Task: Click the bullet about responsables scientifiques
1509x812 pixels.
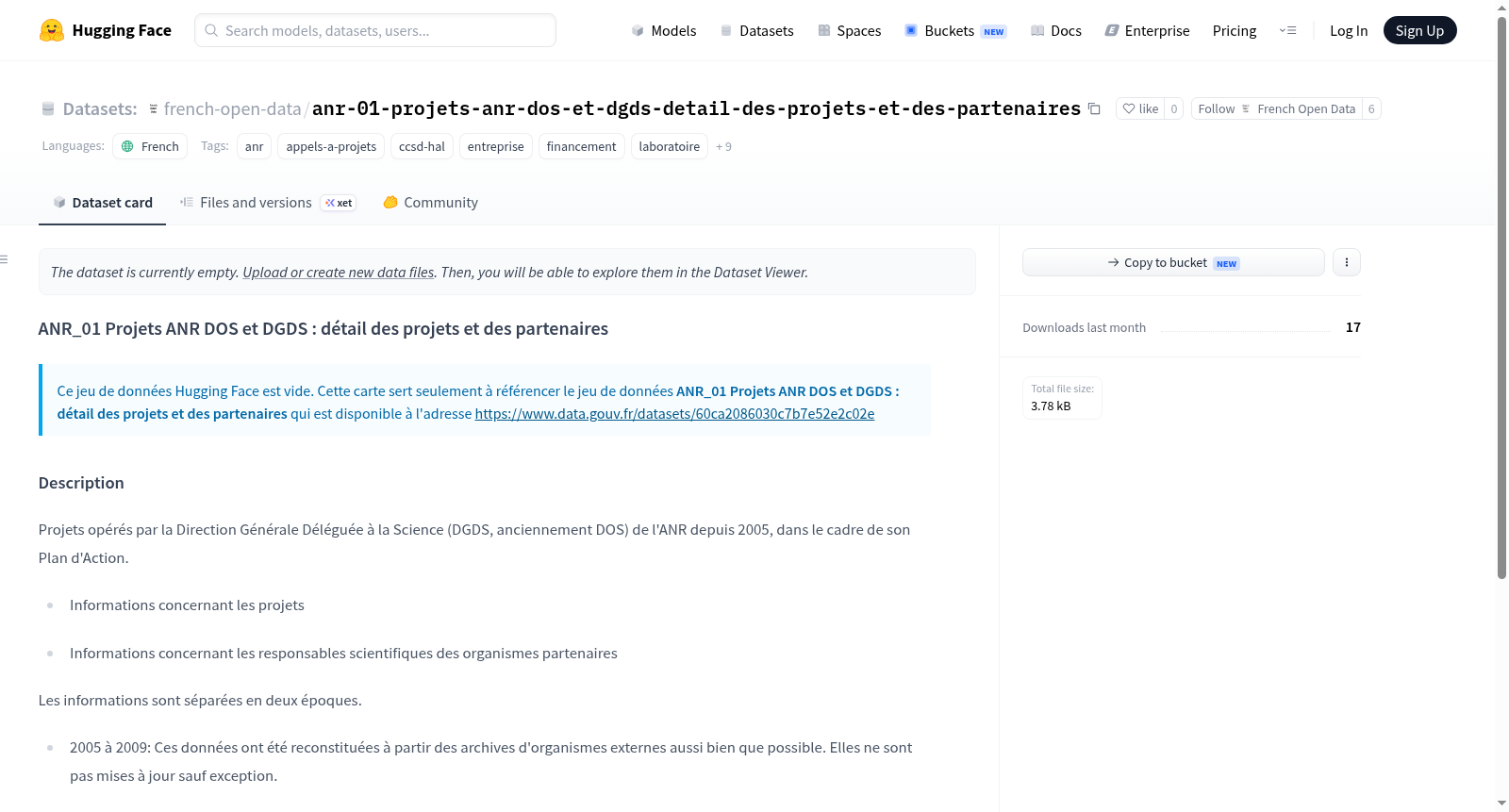Action: 343,653
